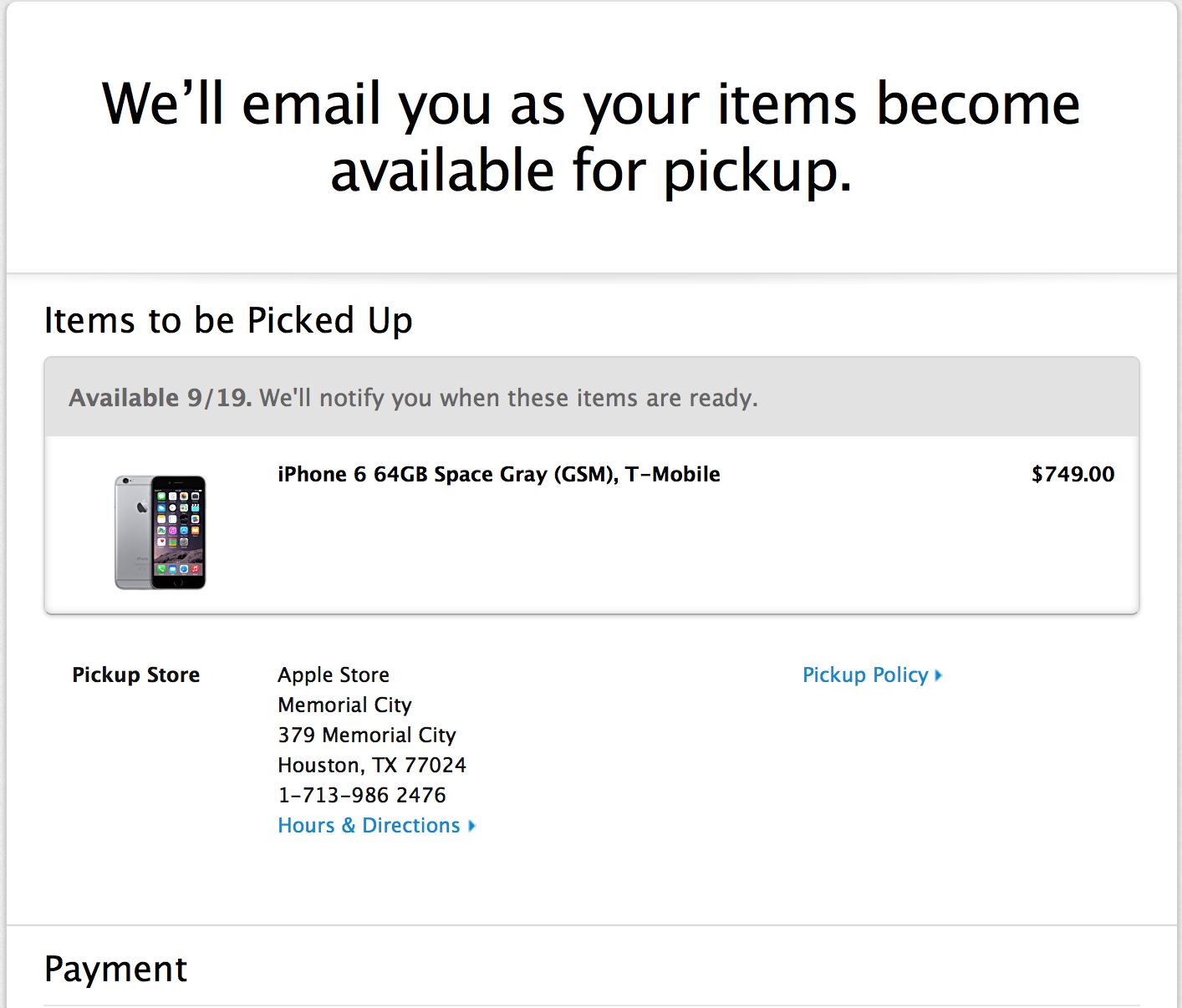Click the notify when items are ready text
The image size is (1182, 1008).
(508, 398)
